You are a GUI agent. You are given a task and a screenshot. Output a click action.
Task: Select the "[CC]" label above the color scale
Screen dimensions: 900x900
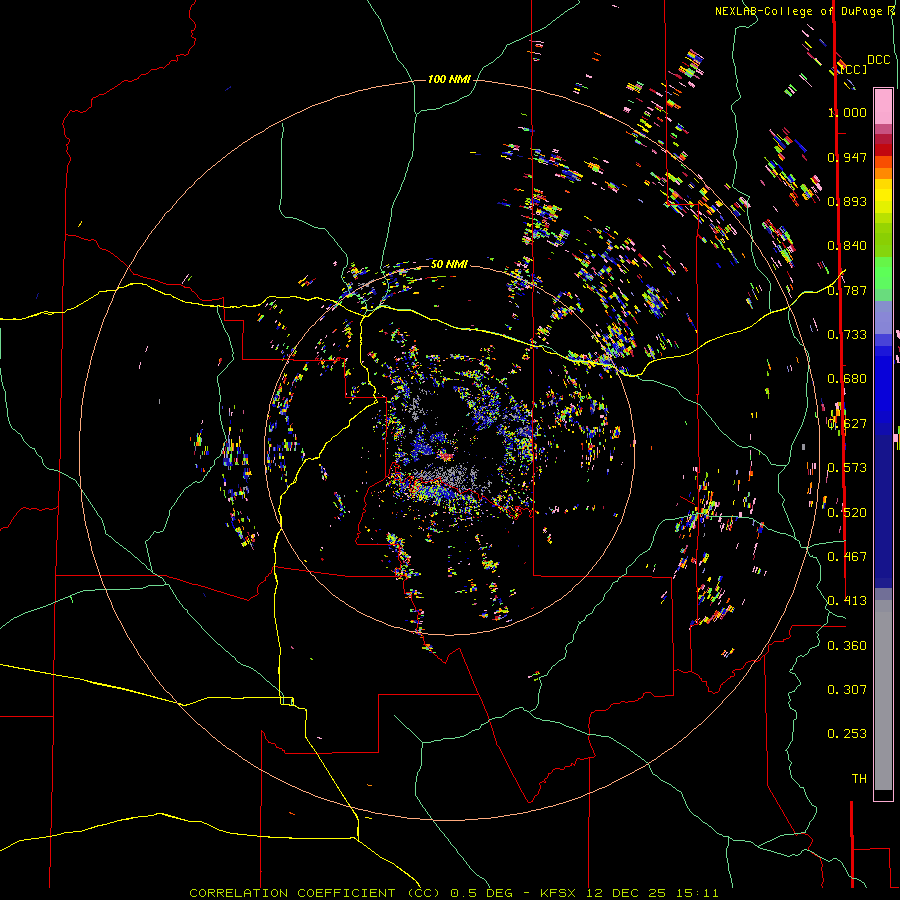[853, 69]
